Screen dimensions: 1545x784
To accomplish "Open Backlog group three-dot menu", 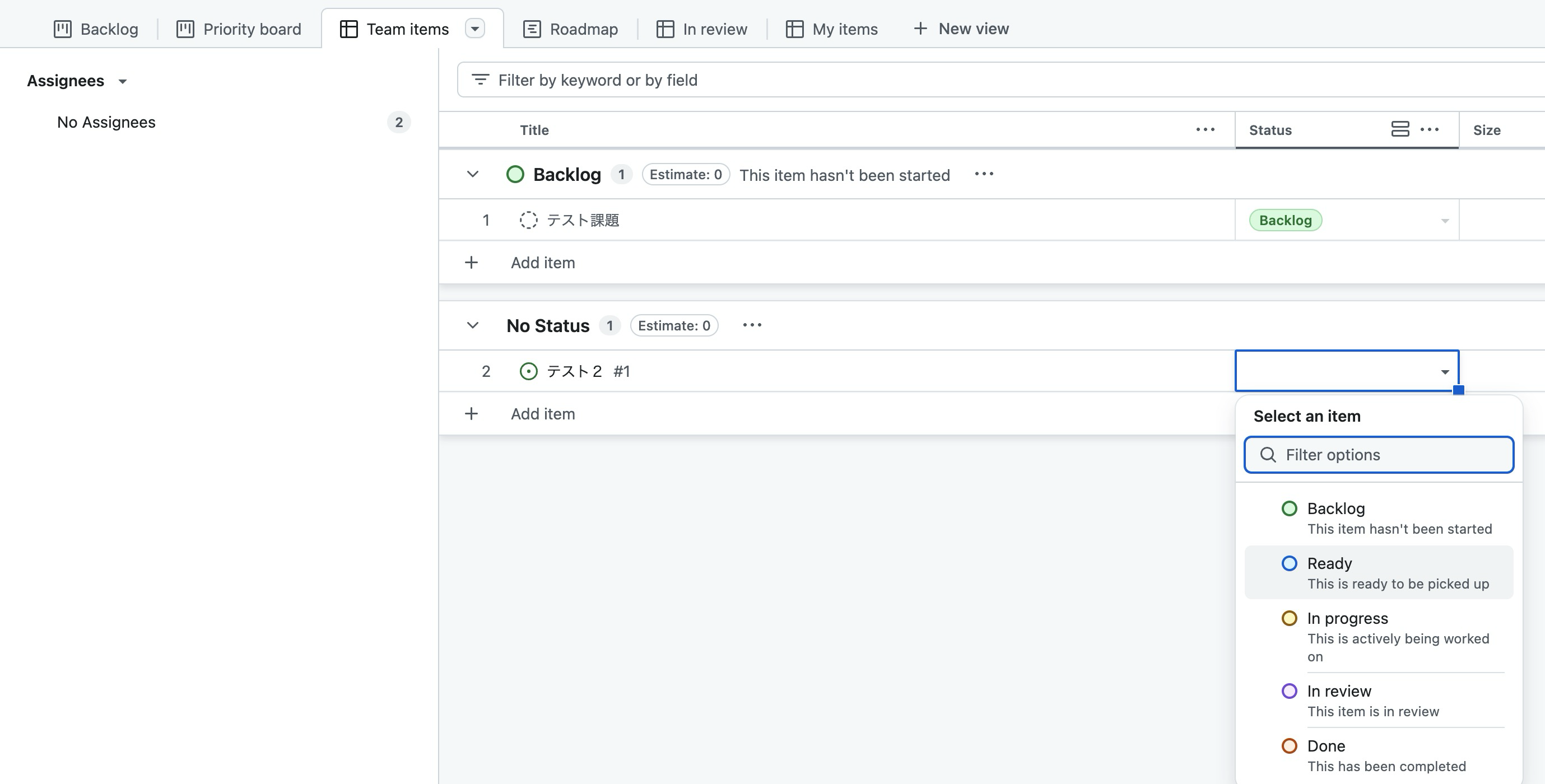I will [984, 174].
